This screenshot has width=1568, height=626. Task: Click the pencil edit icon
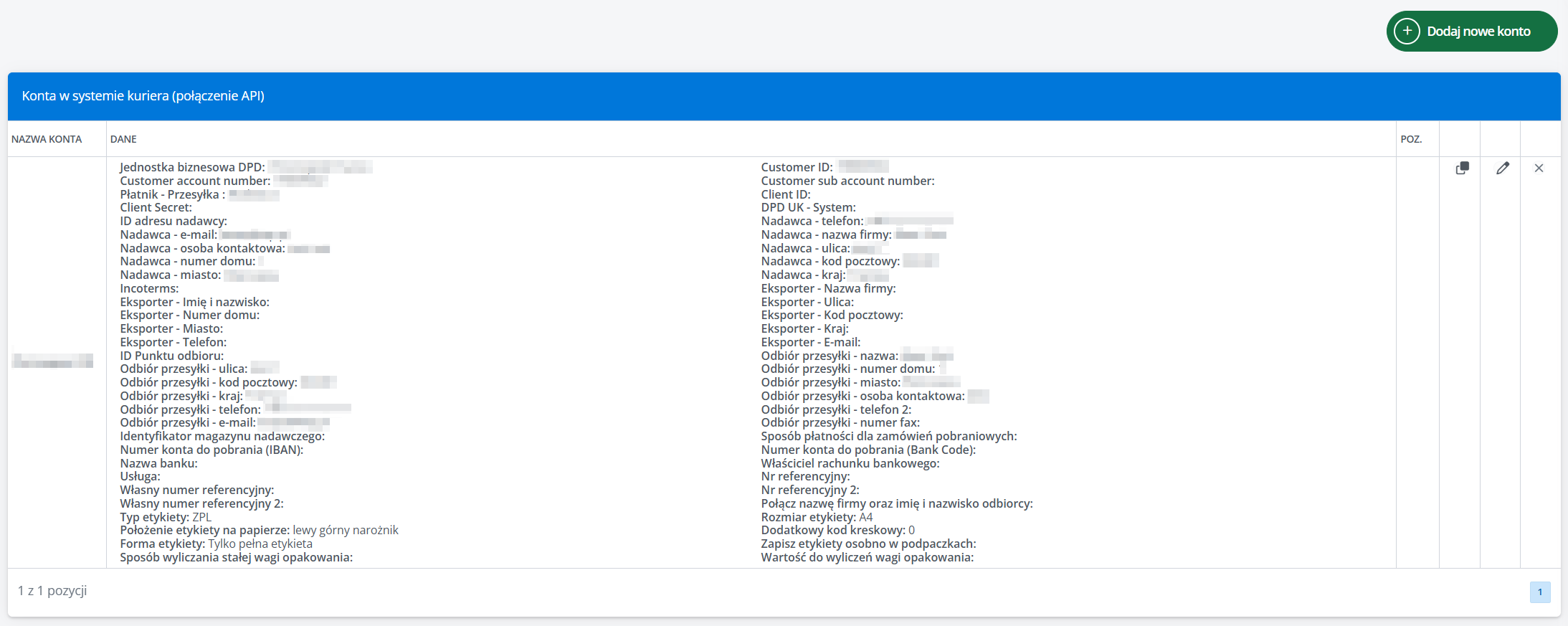pos(1502,168)
